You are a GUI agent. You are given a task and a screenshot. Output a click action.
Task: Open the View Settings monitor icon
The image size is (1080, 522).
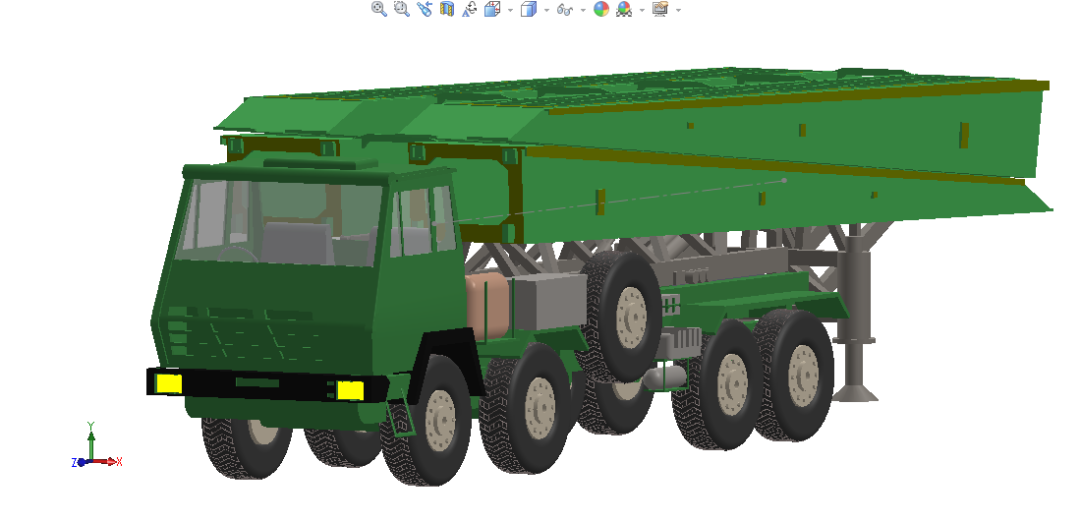coord(661,9)
